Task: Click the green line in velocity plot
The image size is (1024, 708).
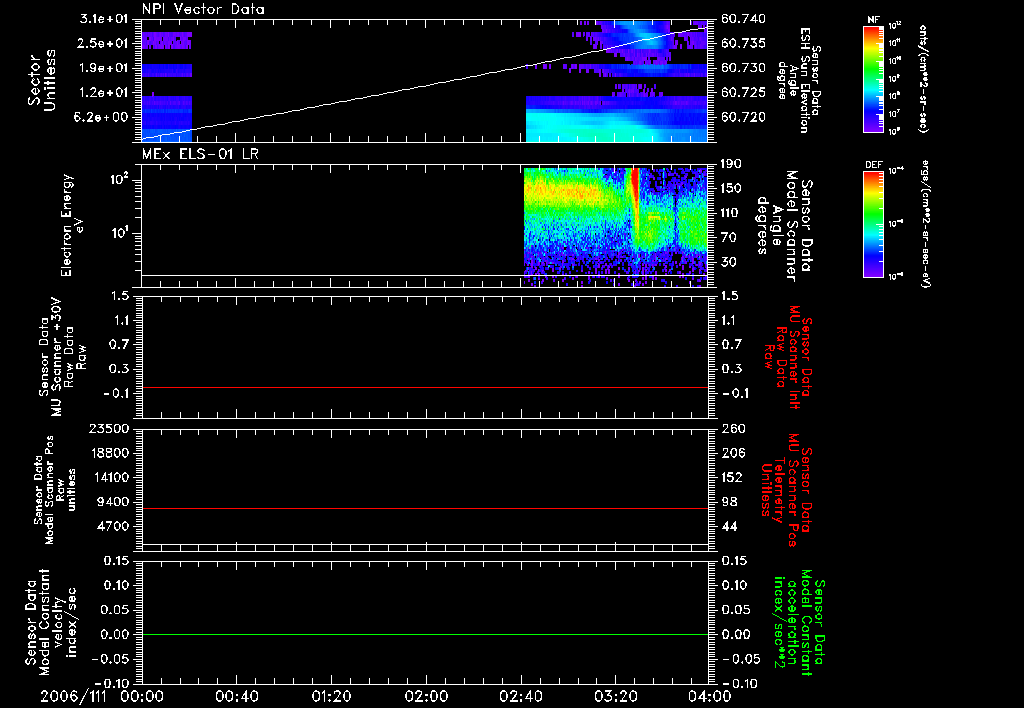Action: [424, 634]
